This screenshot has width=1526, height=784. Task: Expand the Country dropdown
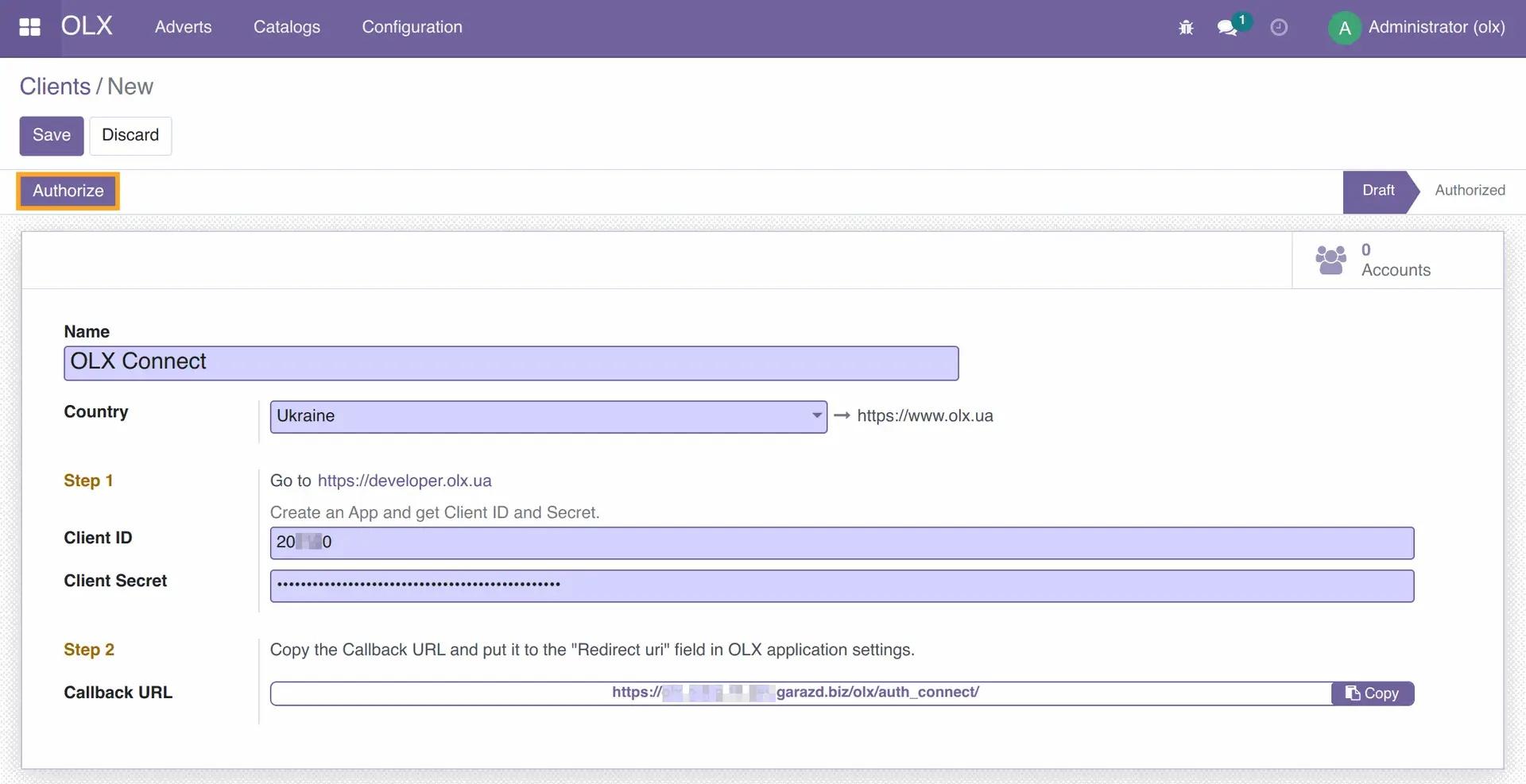[816, 415]
